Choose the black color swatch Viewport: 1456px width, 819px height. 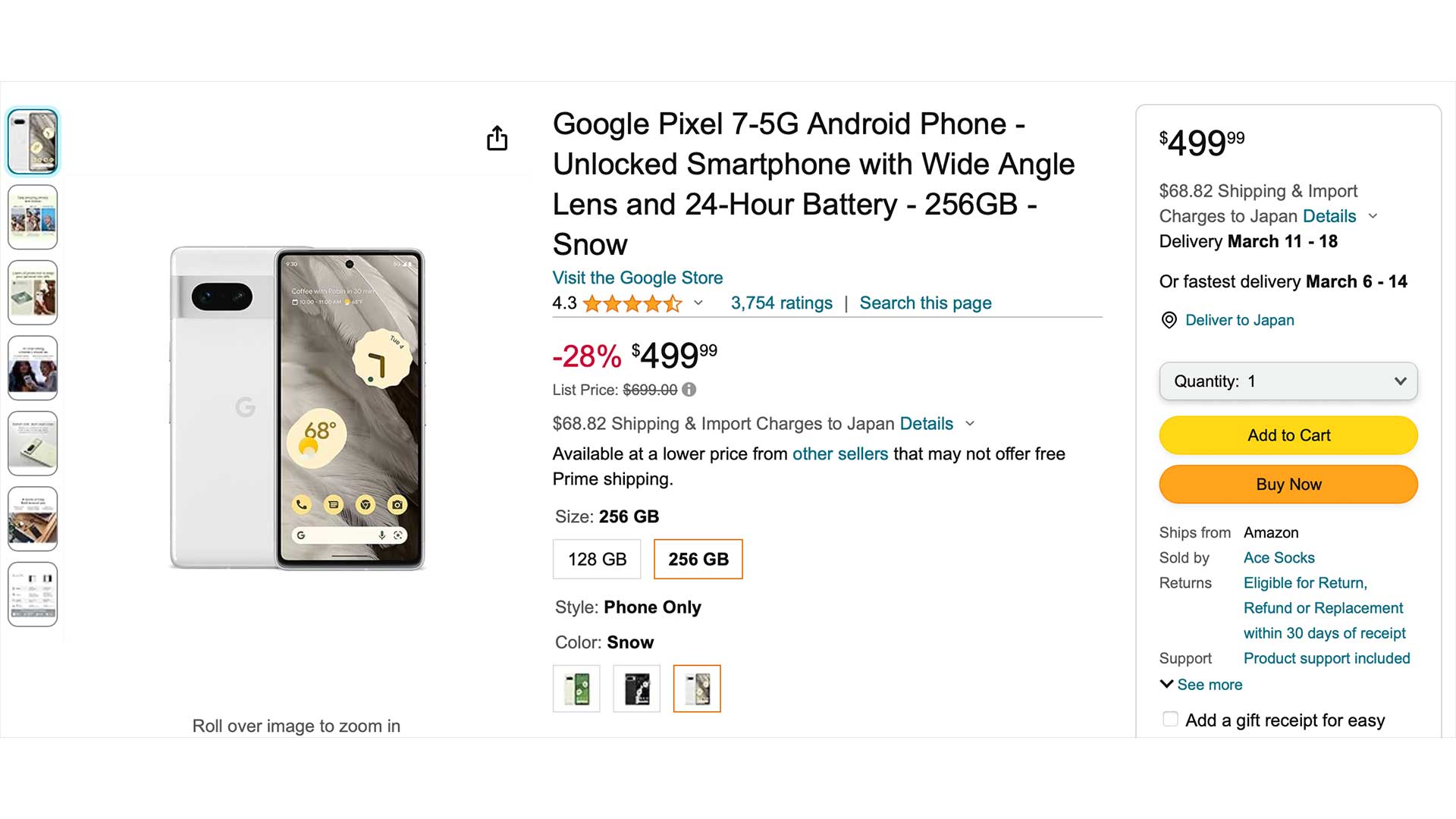636,689
